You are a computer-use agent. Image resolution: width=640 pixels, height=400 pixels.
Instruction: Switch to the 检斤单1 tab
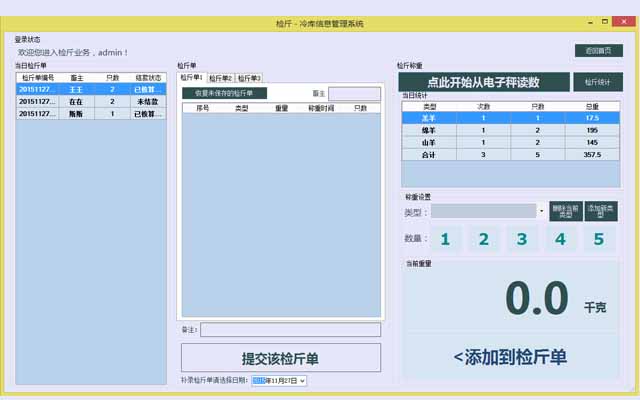coord(191,78)
